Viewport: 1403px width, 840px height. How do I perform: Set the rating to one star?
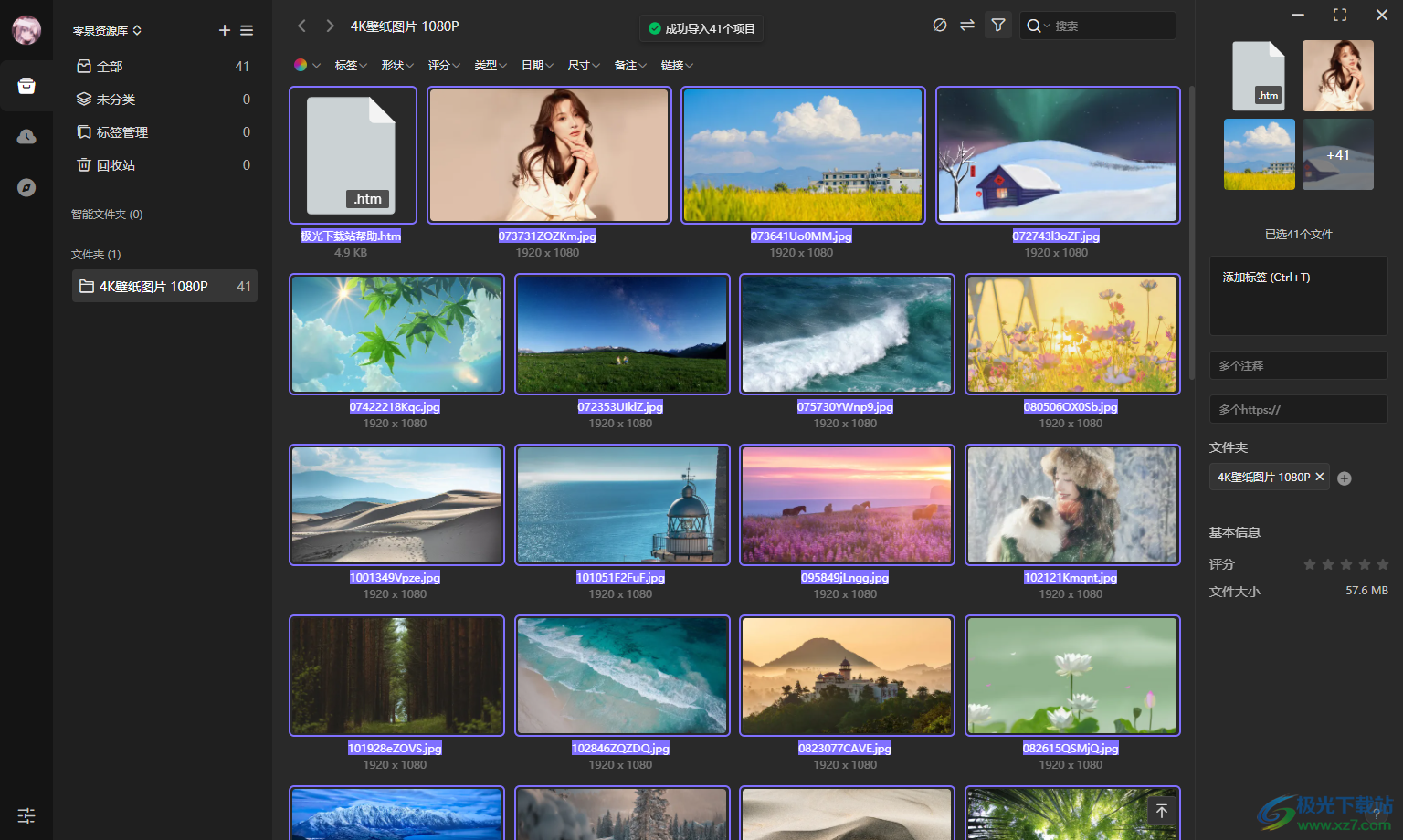(1310, 564)
